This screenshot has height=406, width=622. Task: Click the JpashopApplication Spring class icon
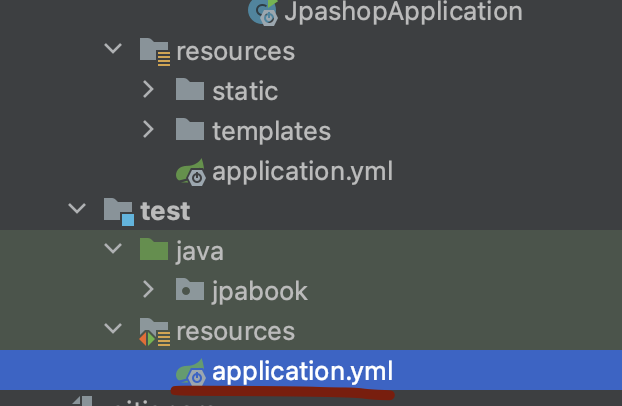pos(264,12)
